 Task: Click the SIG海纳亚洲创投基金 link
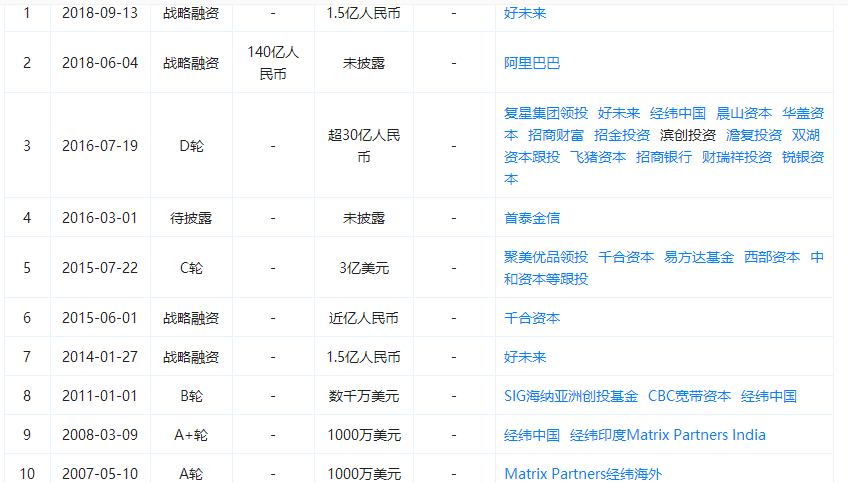pos(571,396)
